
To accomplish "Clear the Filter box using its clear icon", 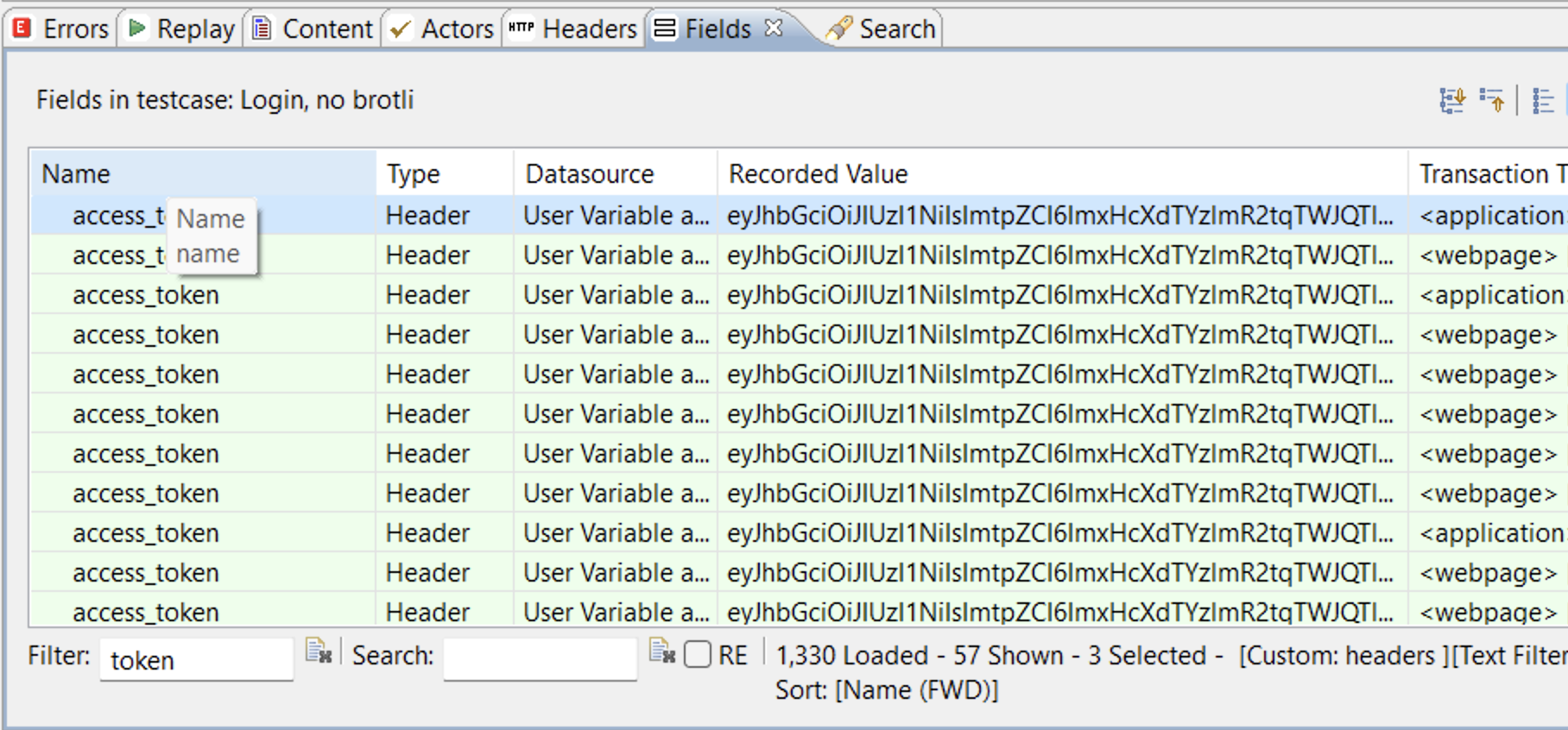I will click(x=319, y=651).
